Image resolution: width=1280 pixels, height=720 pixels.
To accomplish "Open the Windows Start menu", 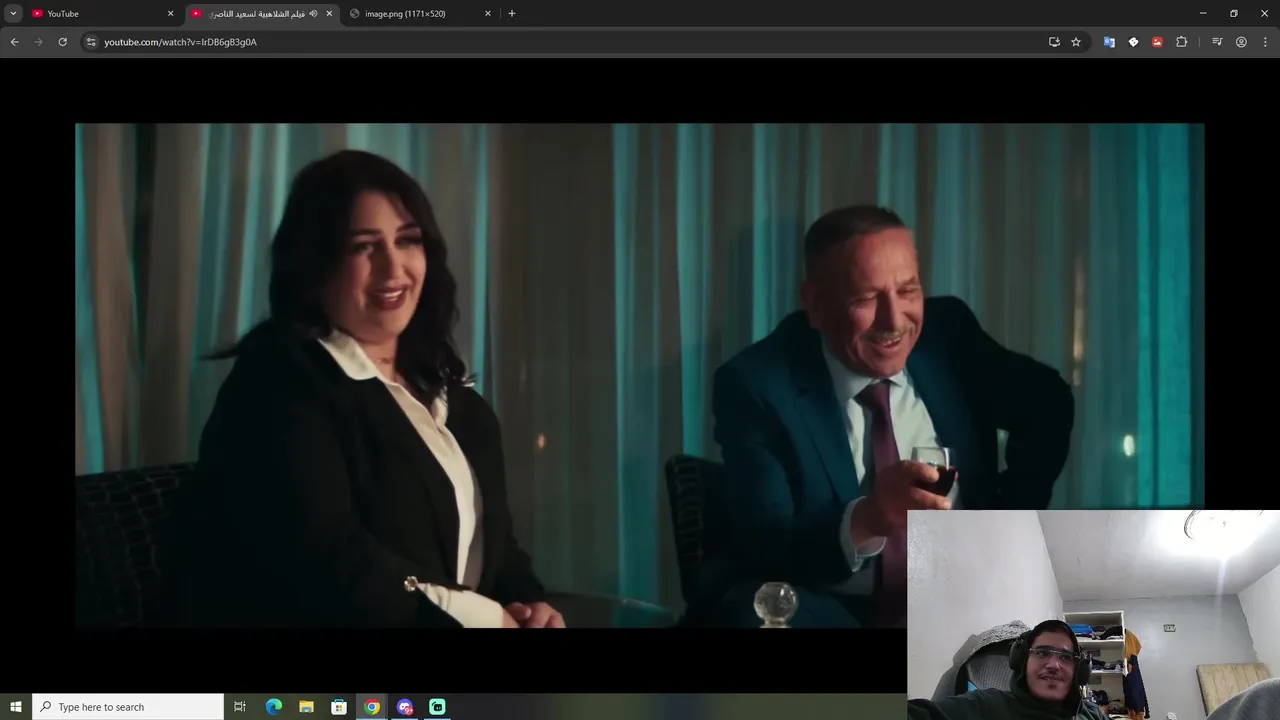I will (16, 707).
